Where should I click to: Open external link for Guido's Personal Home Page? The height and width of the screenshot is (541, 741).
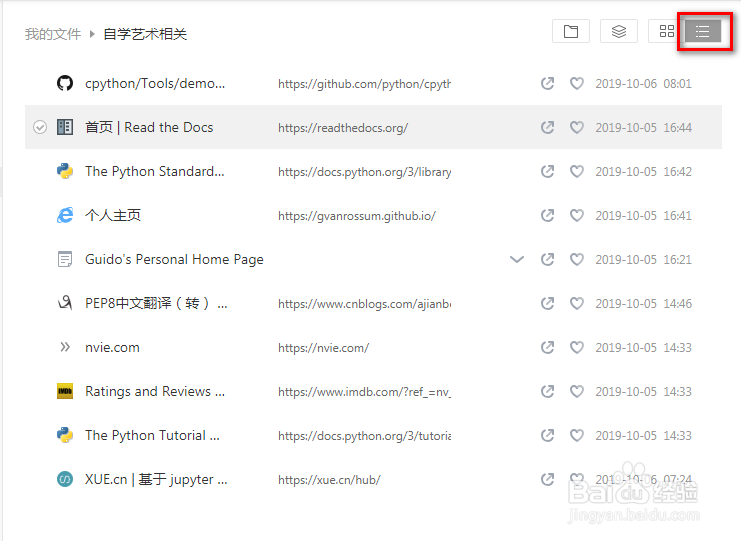point(547,259)
